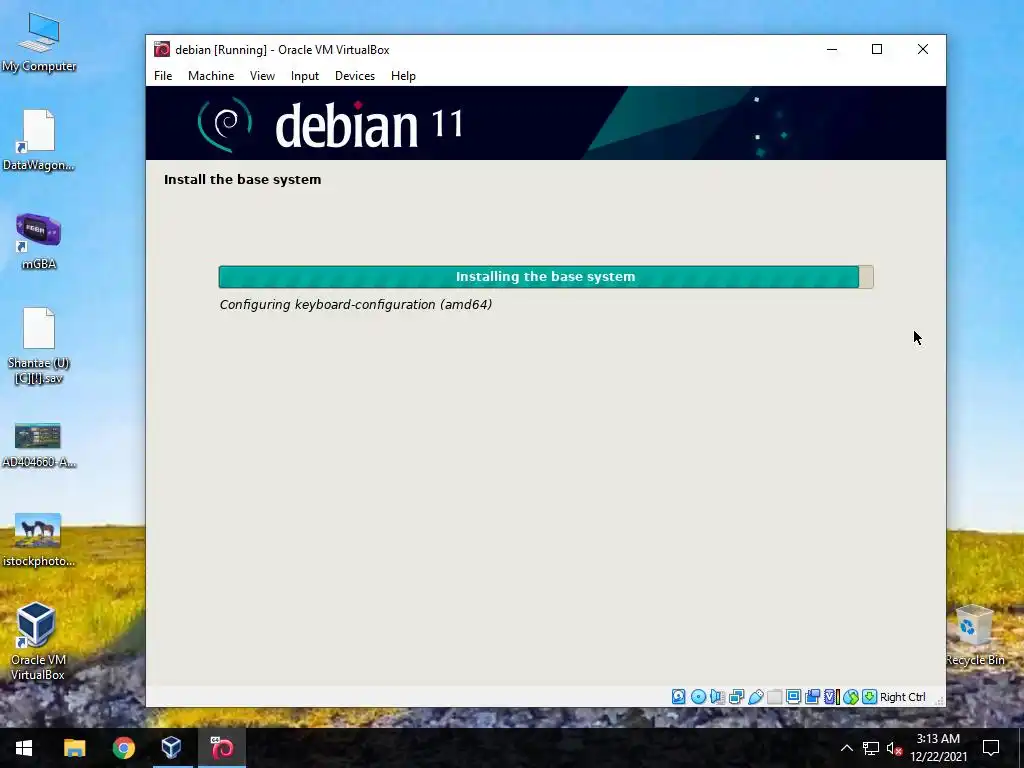Open the Machine menu
This screenshot has width=1024, height=768.
pyautogui.click(x=211, y=76)
